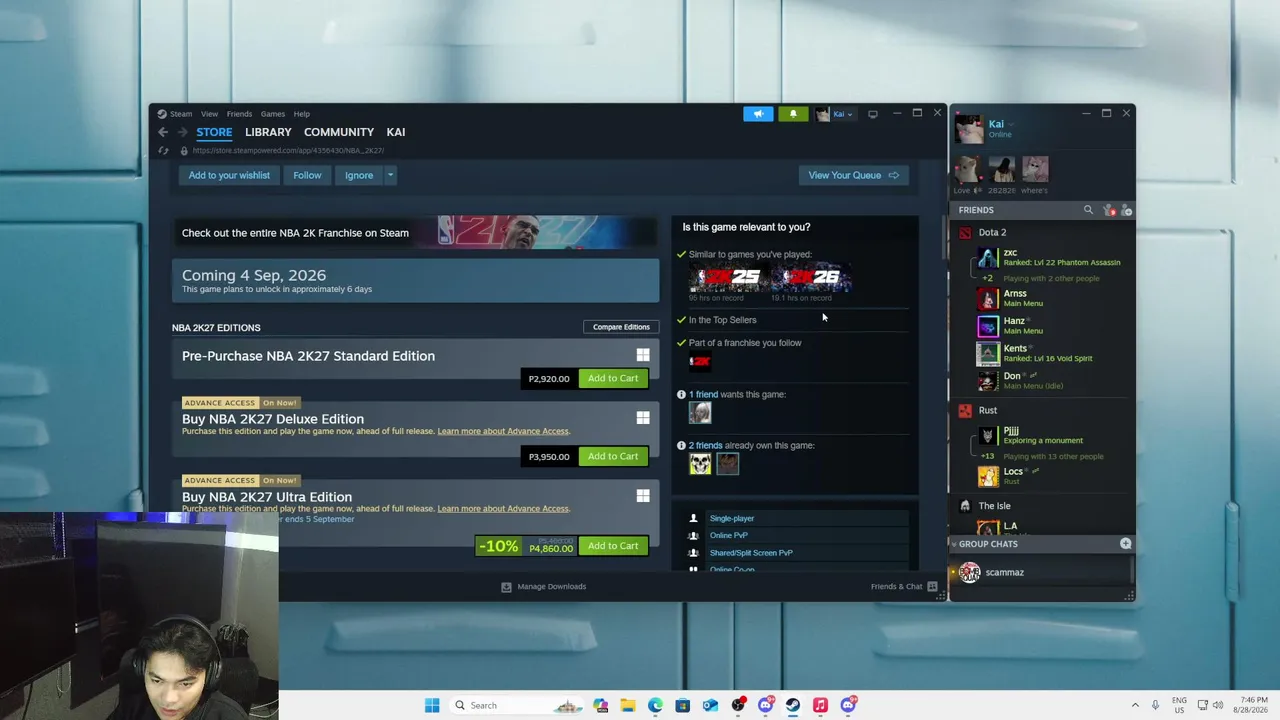Open the Help menu
This screenshot has height=720, width=1280.
[302, 114]
